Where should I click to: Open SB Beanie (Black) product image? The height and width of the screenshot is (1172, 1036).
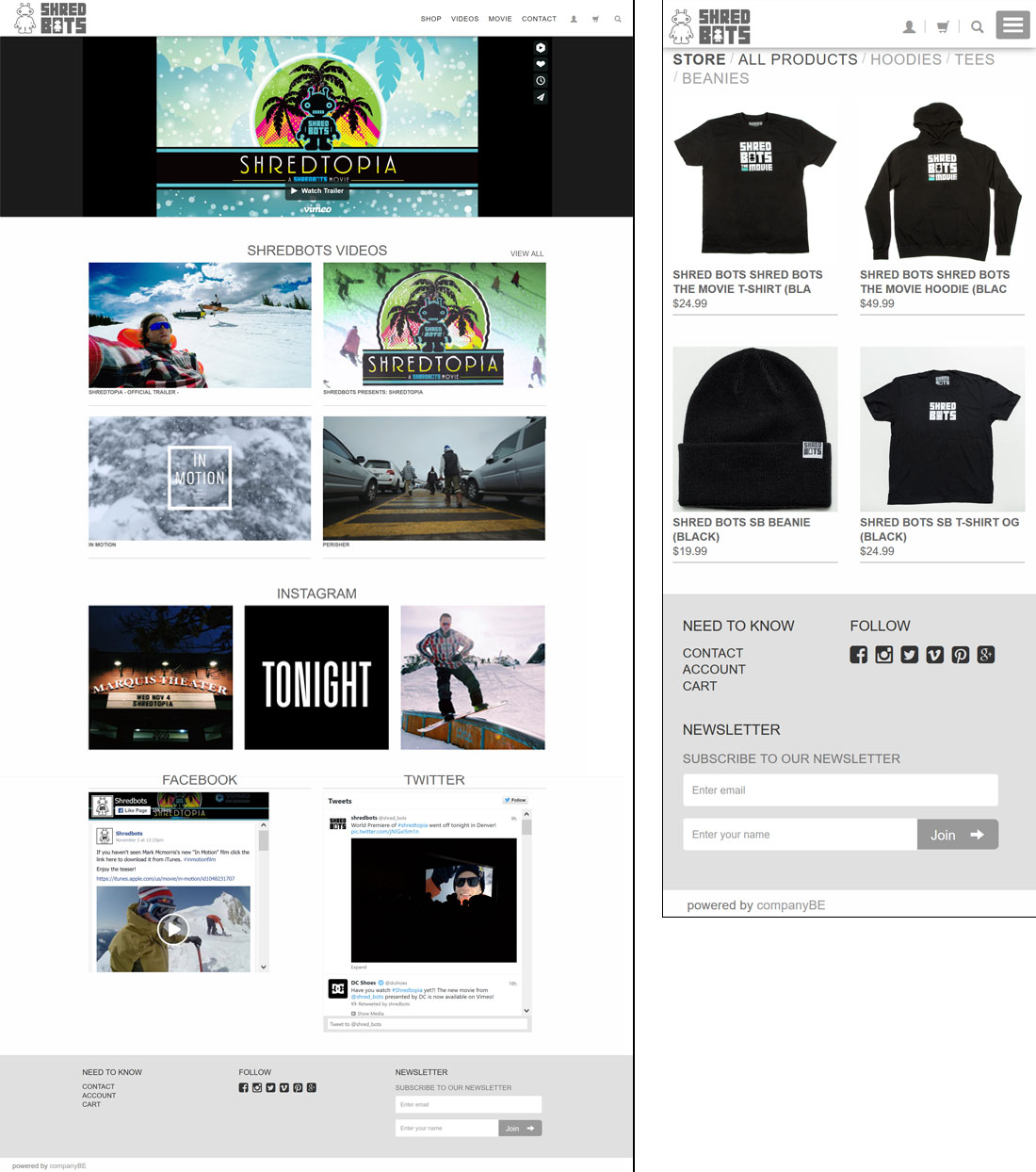pyautogui.click(x=755, y=429)
